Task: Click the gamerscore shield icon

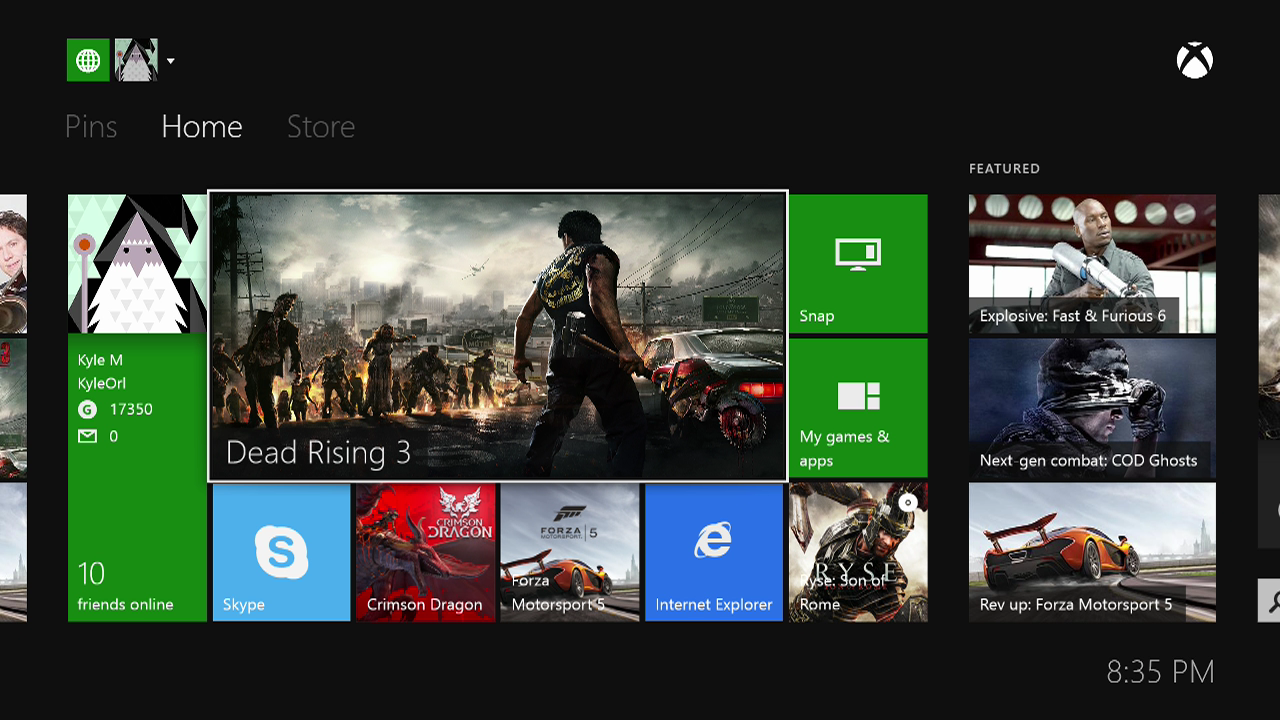Action: pyautogui.click(x=89, y=409)
